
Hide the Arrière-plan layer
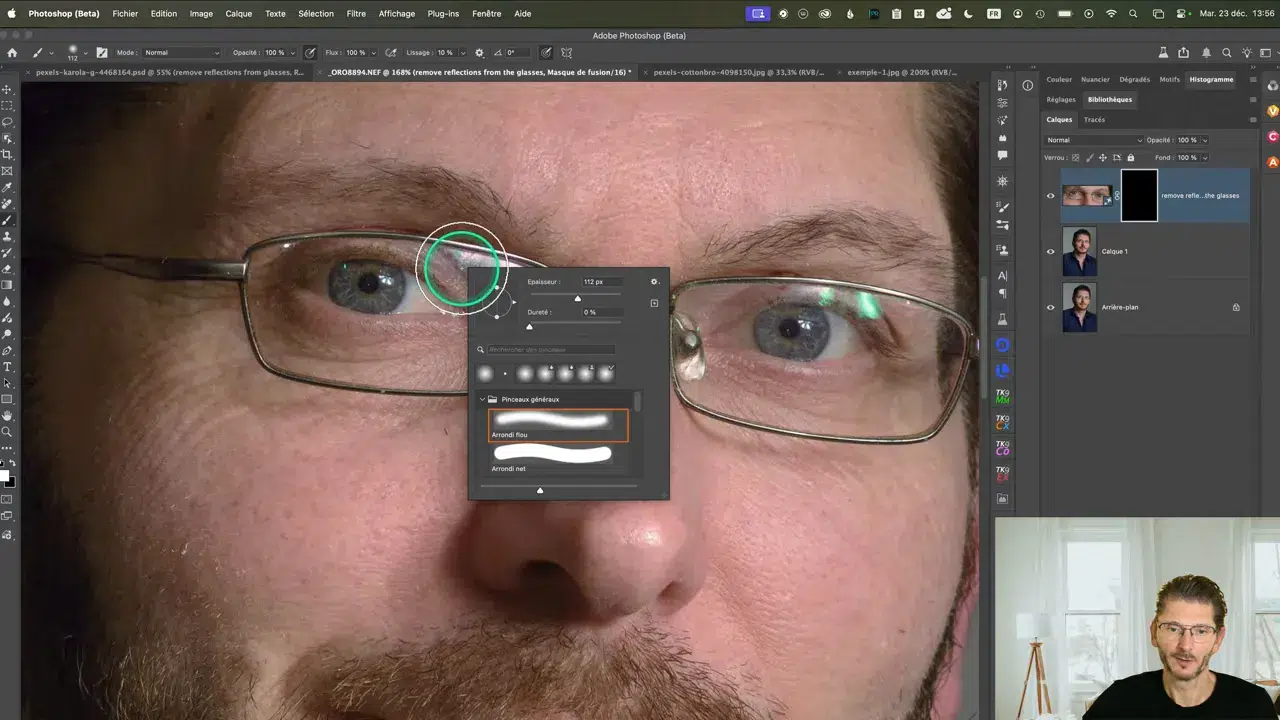tap(1050, 308)
